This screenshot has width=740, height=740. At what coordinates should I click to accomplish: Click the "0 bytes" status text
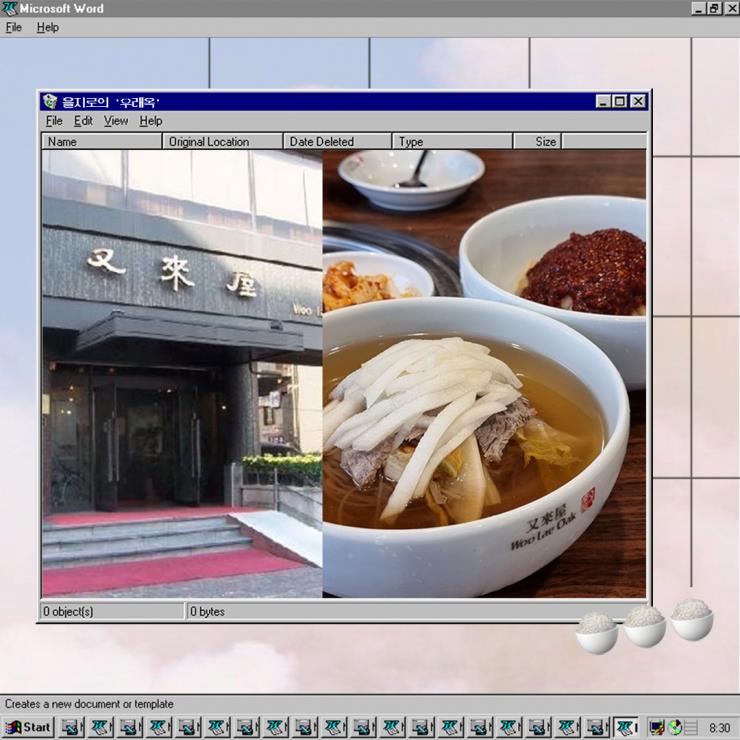pyautogui.click(x=207, y=612)
